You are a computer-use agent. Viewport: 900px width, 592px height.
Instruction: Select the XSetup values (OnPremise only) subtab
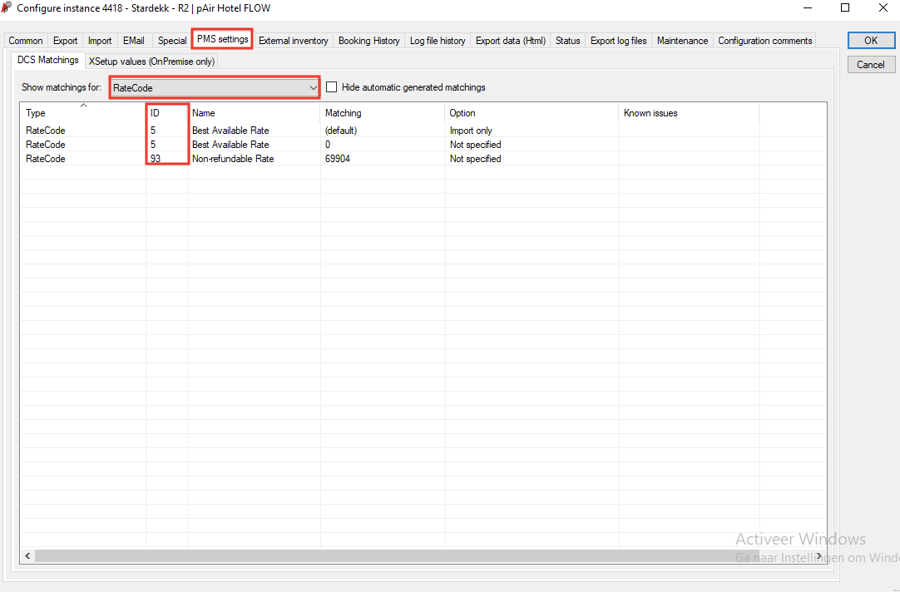pyautogui.click(x=151, y=62)
